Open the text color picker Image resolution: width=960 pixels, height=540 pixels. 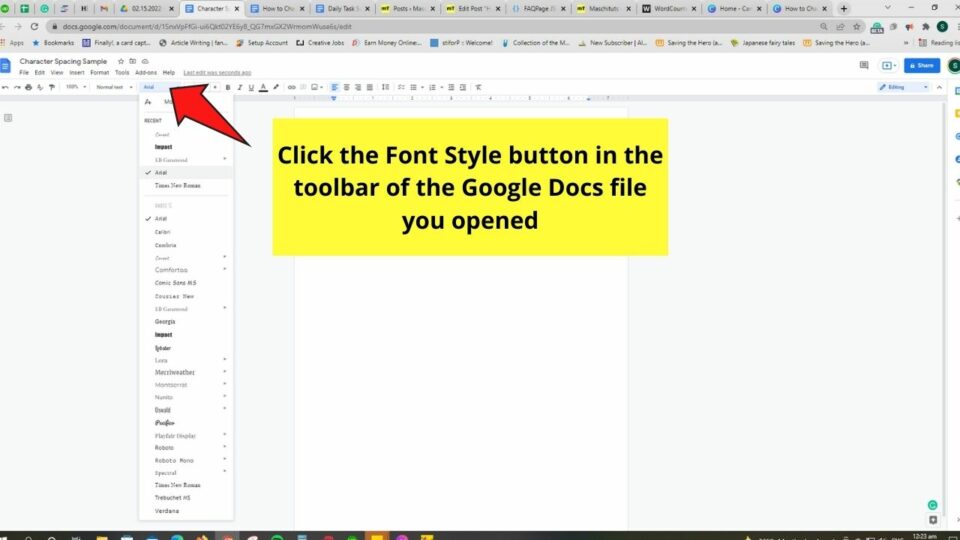point(263,88)
